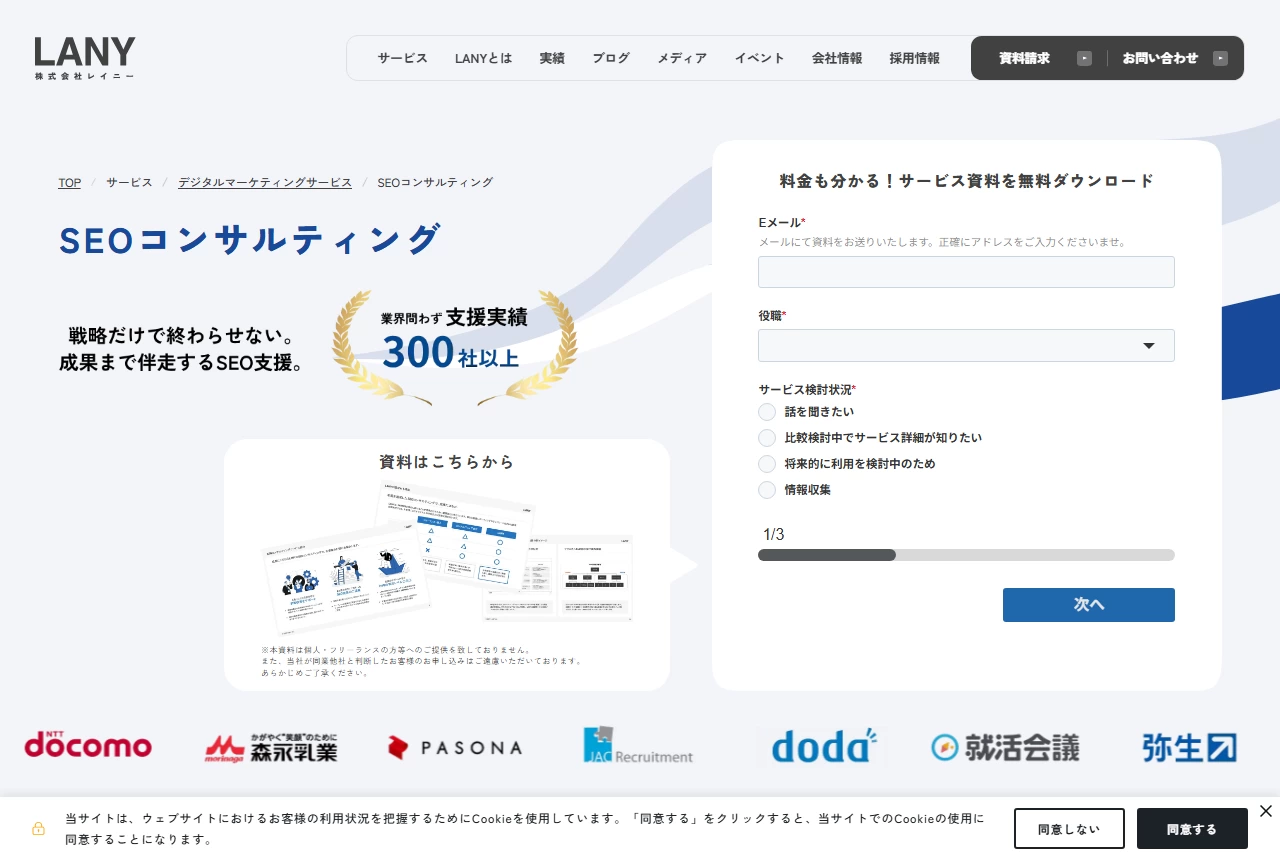Open the 実績 menu item
The image size is (1280, 860).
(x=552, y=58)
